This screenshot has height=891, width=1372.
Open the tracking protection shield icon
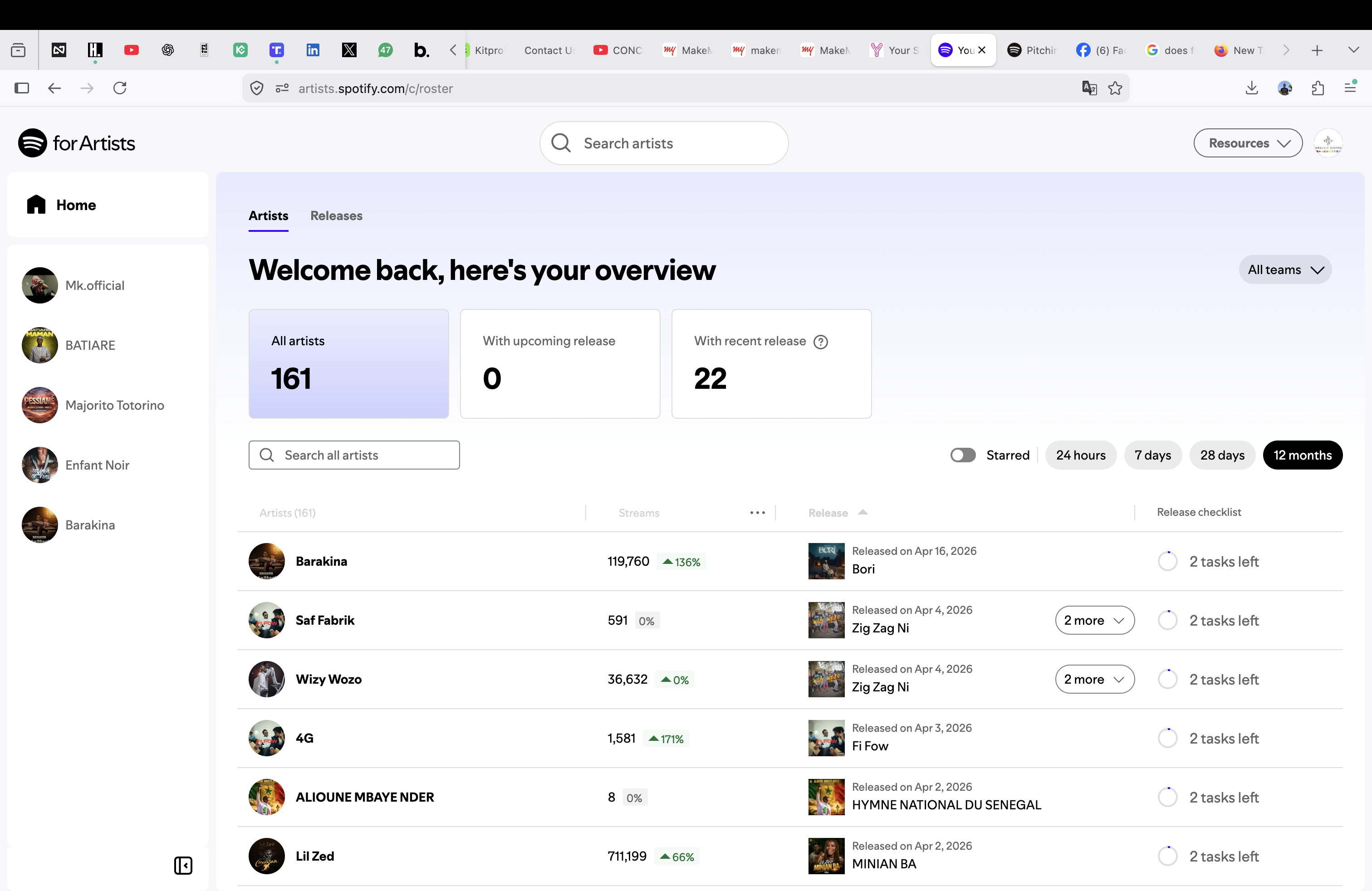256,88
